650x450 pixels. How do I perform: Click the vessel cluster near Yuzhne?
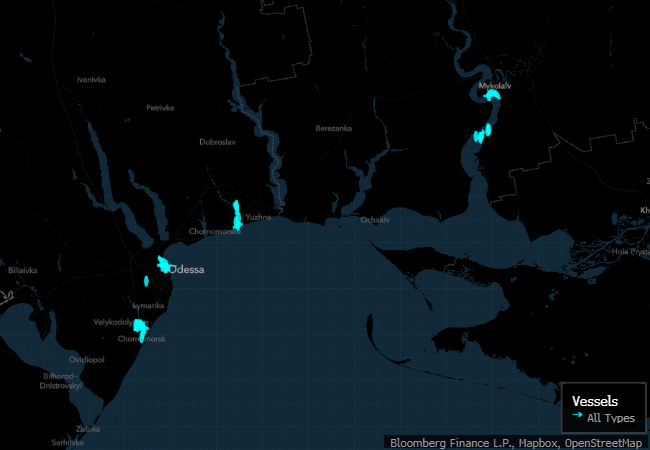tap(238, 215)
